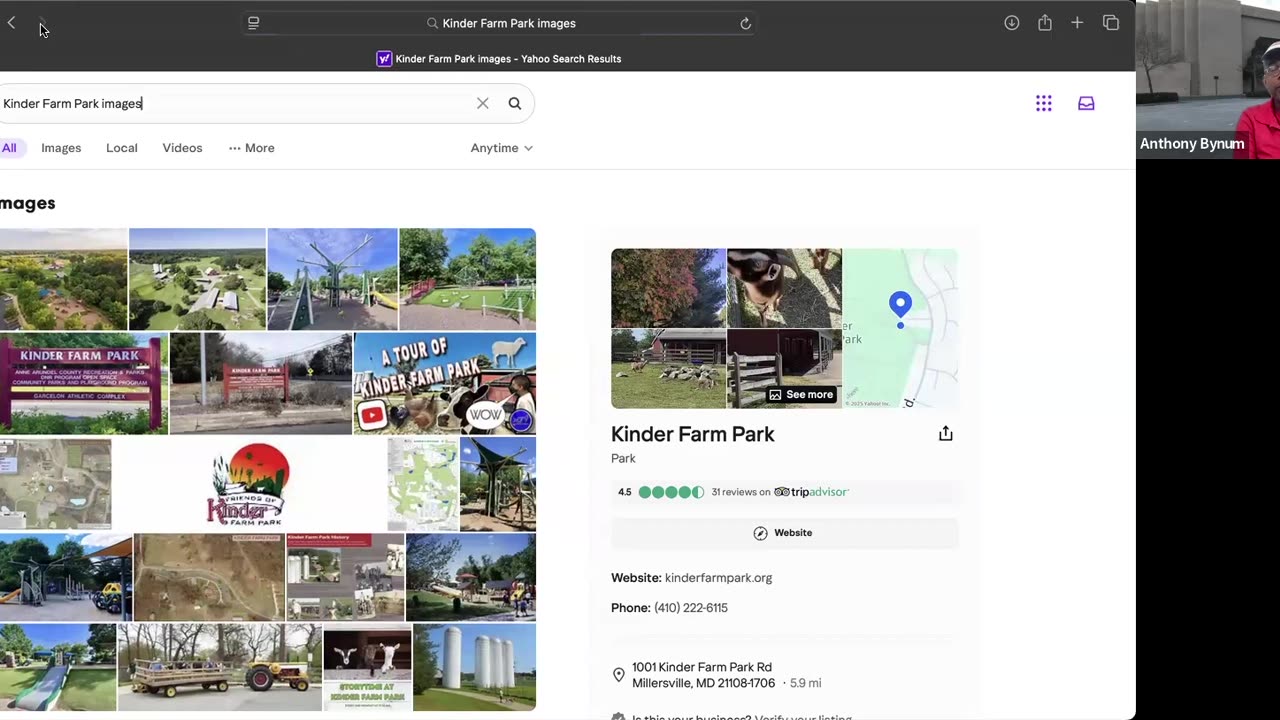Image resolution: width=1280 pixels, height=720 pixels.
Task: Show the tab overview icon
Action: (x=1110, y=23)
